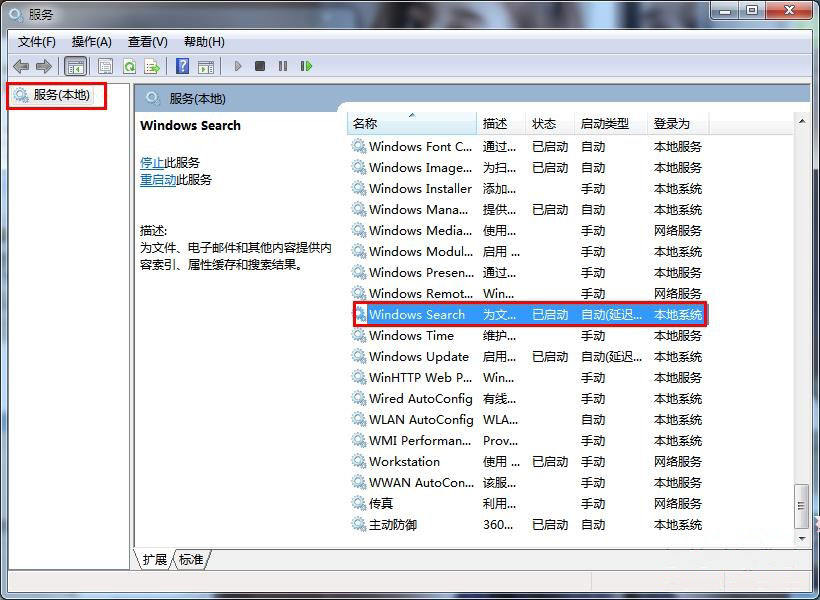Click the gear icon of Wired AutoConfig
820x600 pixels.
pyautogui.click(x=359, y=398)
